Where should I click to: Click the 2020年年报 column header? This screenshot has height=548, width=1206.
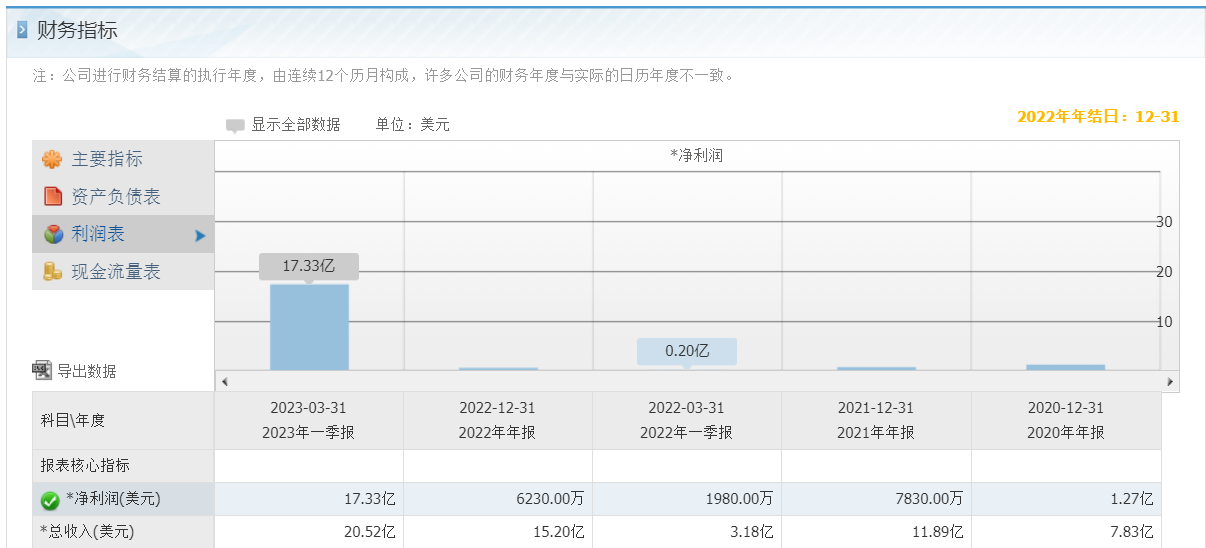(1066, 421)
